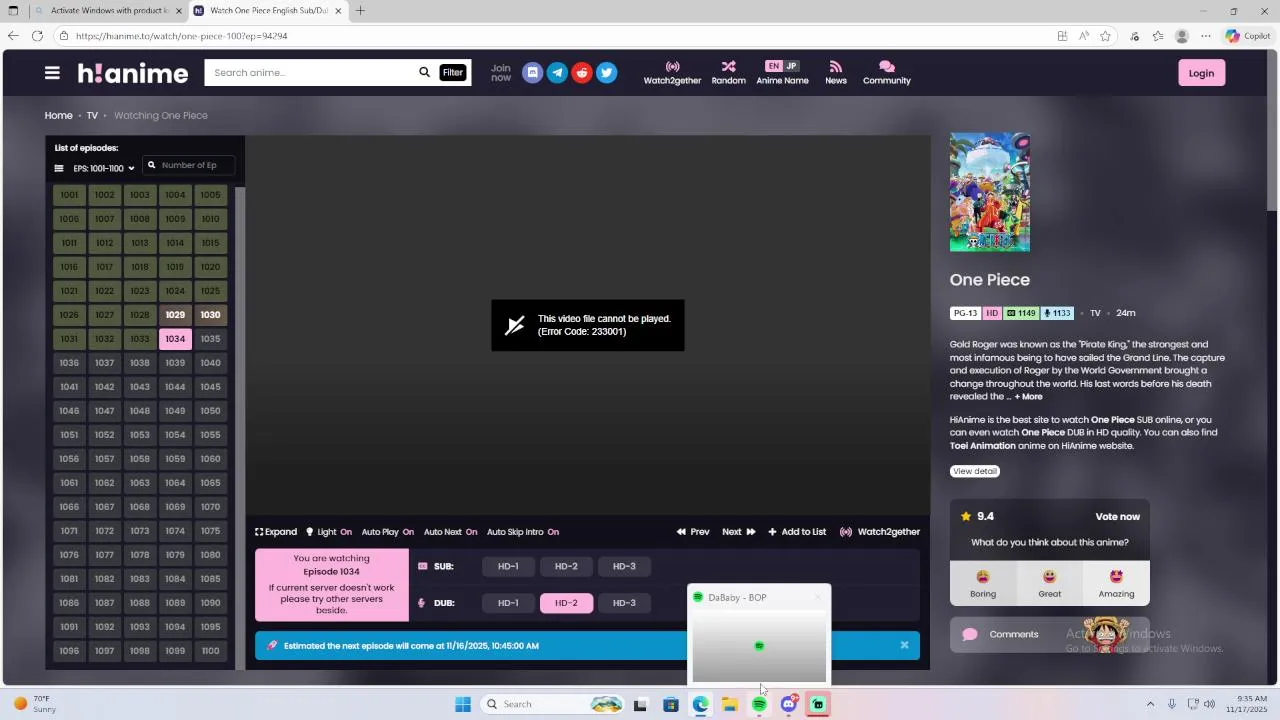Toggle Auto Next

tap(450, 532)
